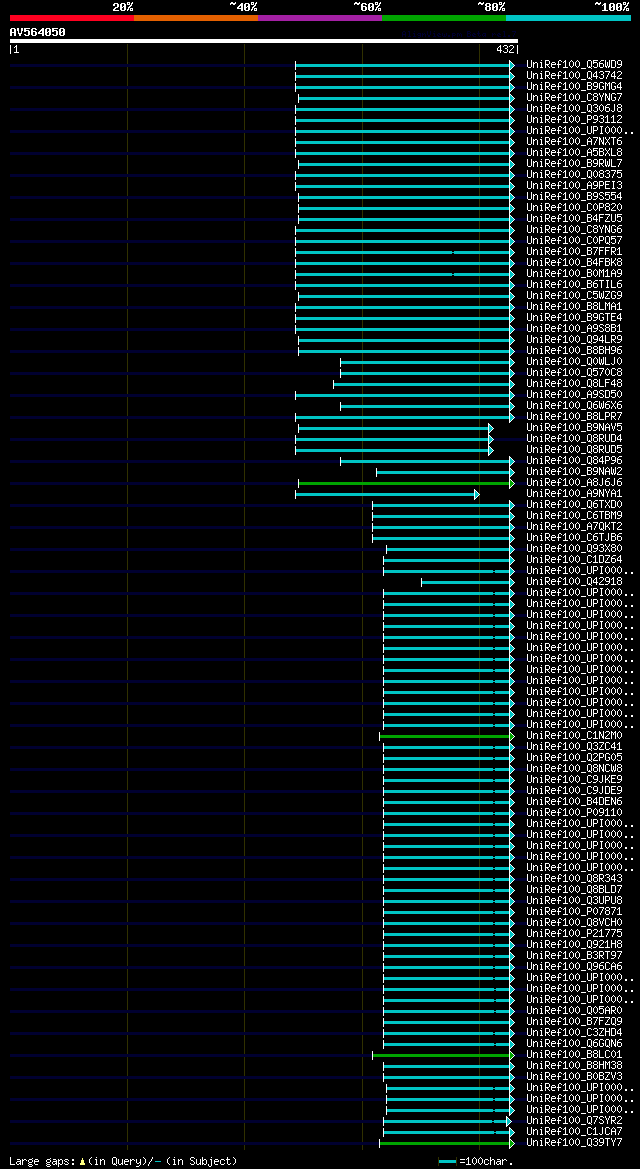Click the UniRef100_Q94LR9 label
This screenshot has width=640, height=1169.
click(574, 339)
